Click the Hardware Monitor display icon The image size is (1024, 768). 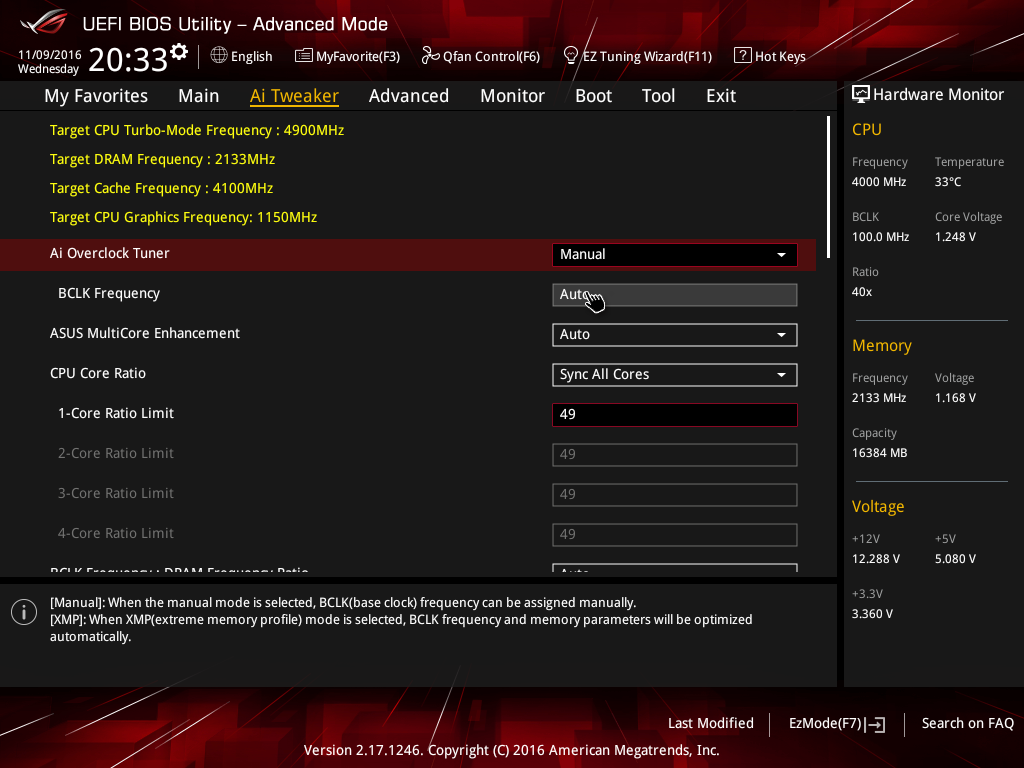[861, 95]
